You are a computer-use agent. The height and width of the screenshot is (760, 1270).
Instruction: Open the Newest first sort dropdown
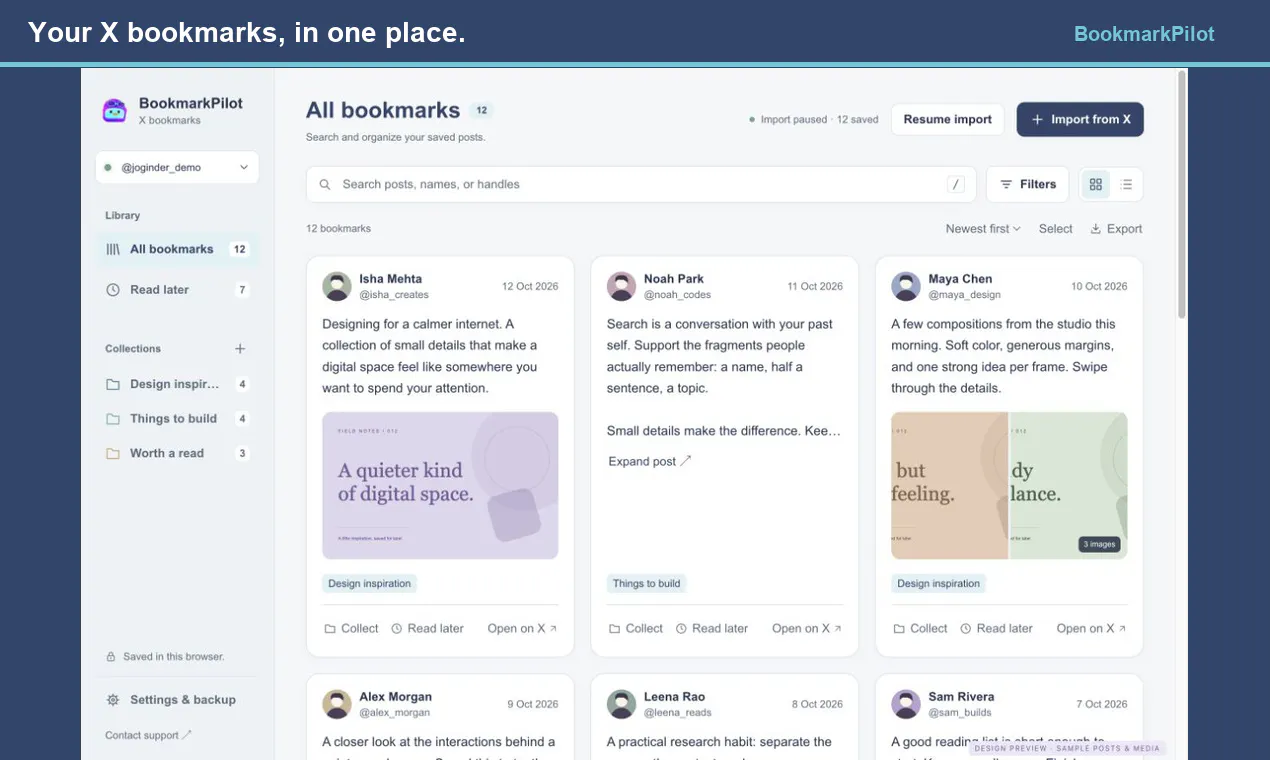click(x=983, y=229)
